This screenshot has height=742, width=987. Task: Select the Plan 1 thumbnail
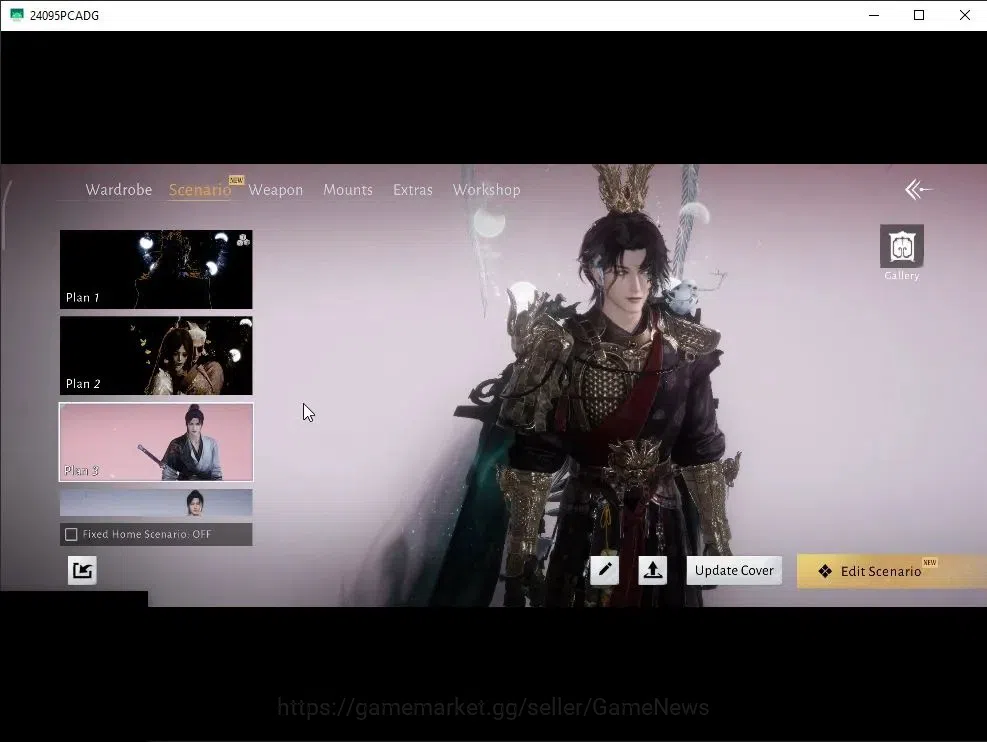pyautogui.click(x=156, y=269)
